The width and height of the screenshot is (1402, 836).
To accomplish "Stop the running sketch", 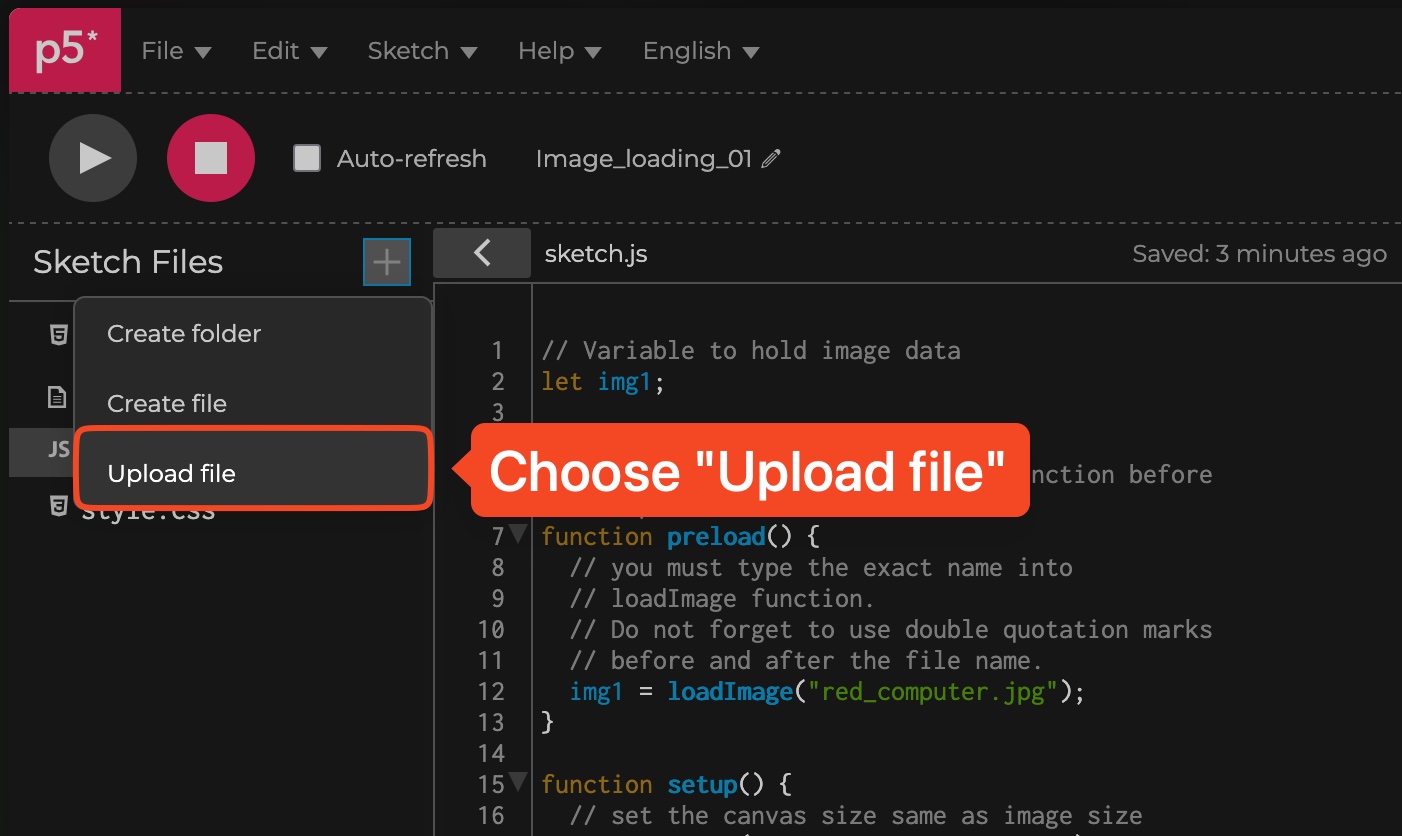I will click(211, 158).
